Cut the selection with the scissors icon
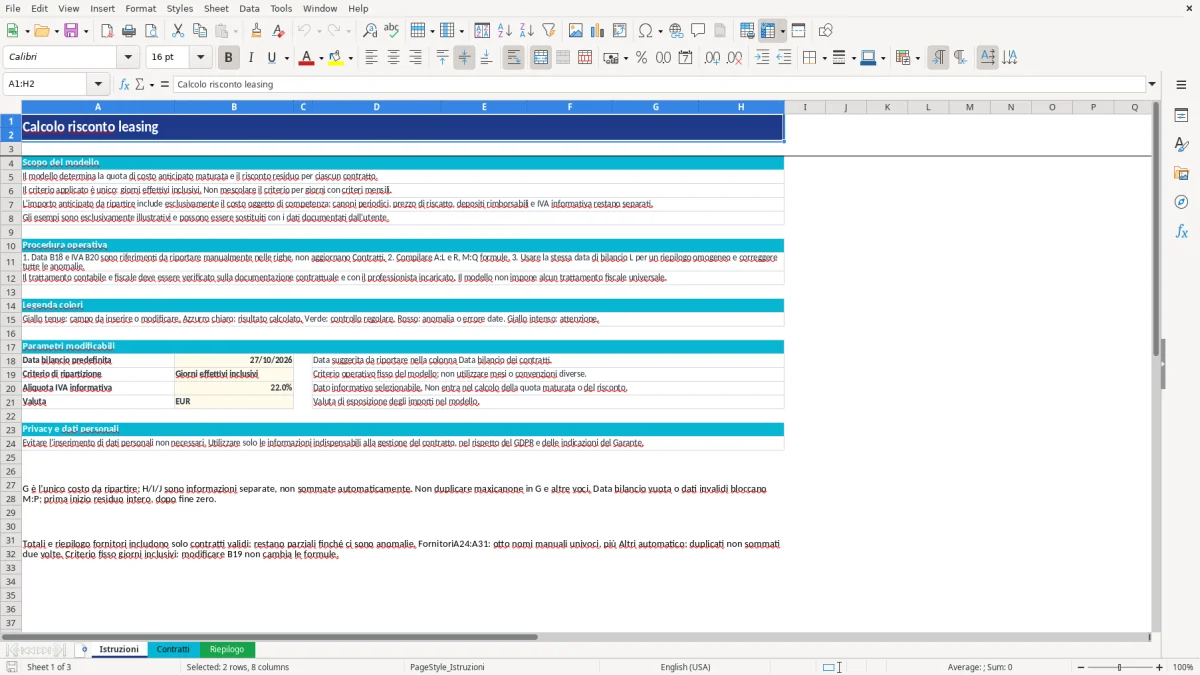This screenshot has width=1200, height=675. [177, 31]
